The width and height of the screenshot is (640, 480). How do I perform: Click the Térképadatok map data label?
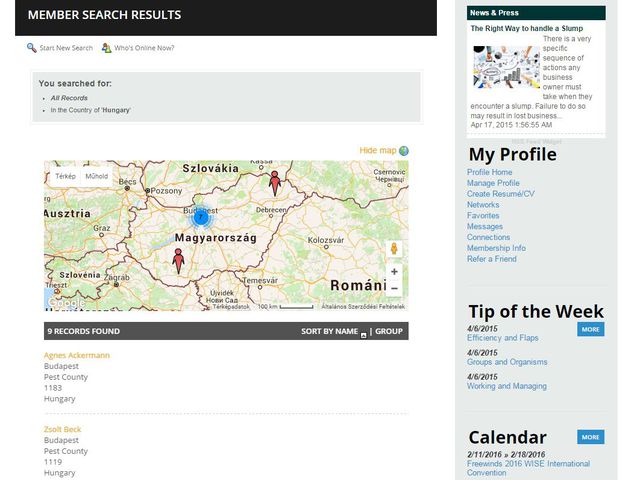pyautogui.click(x=231, y=306)
